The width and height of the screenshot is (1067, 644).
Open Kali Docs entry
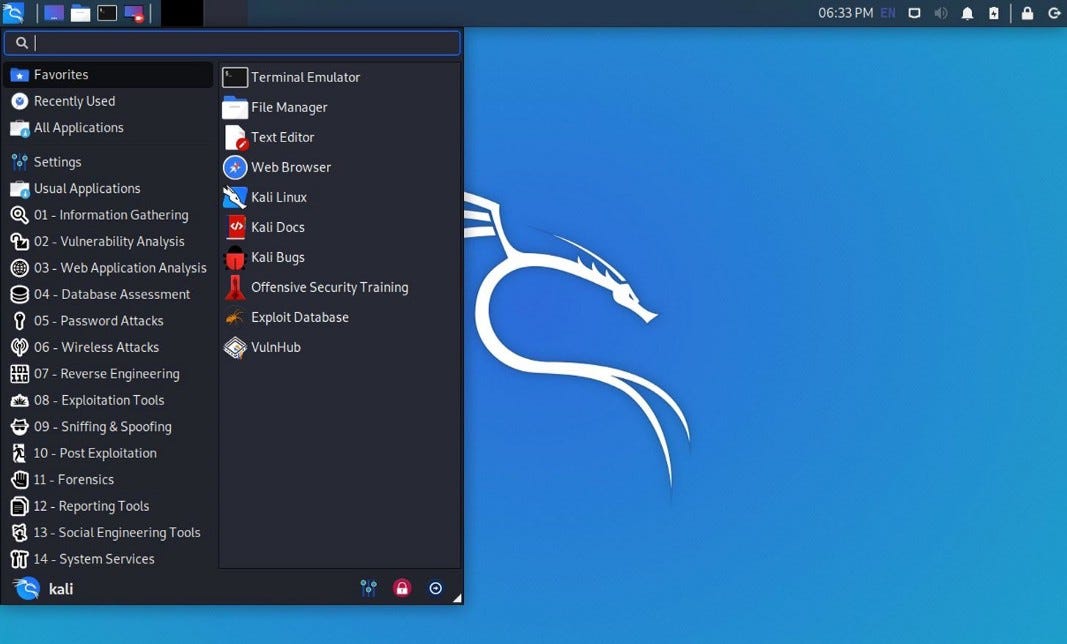(340, 227)
